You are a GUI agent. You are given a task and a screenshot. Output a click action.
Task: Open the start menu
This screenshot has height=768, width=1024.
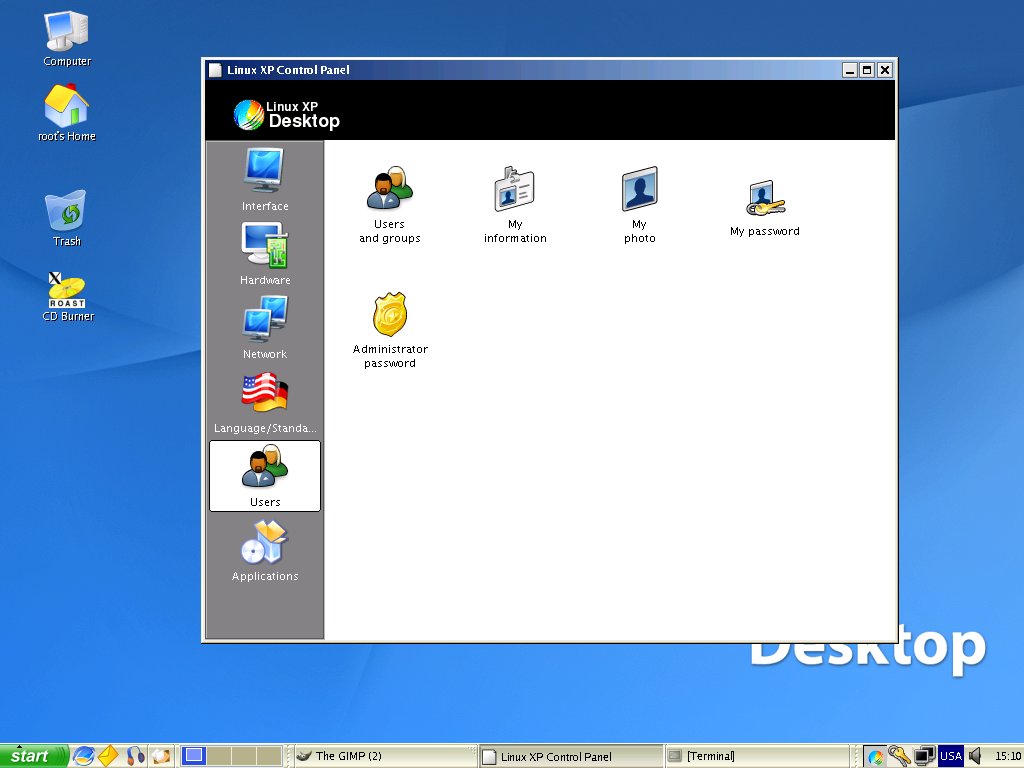pos(34,756)
